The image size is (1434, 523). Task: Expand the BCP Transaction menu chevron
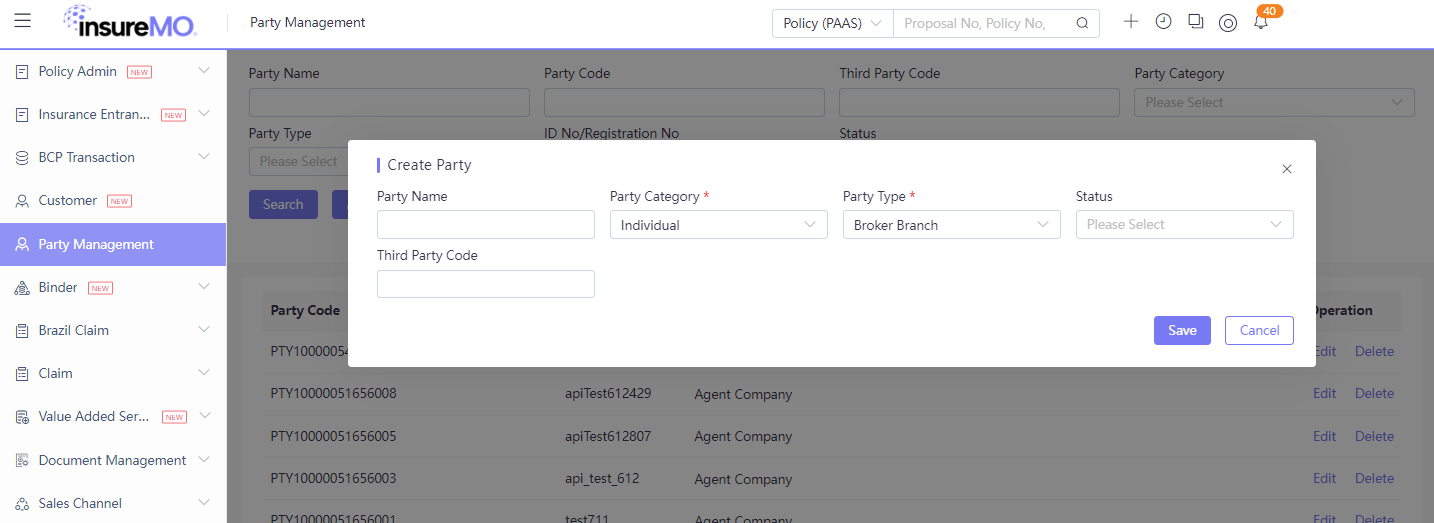pyautogui.click(x=204, y=157)
